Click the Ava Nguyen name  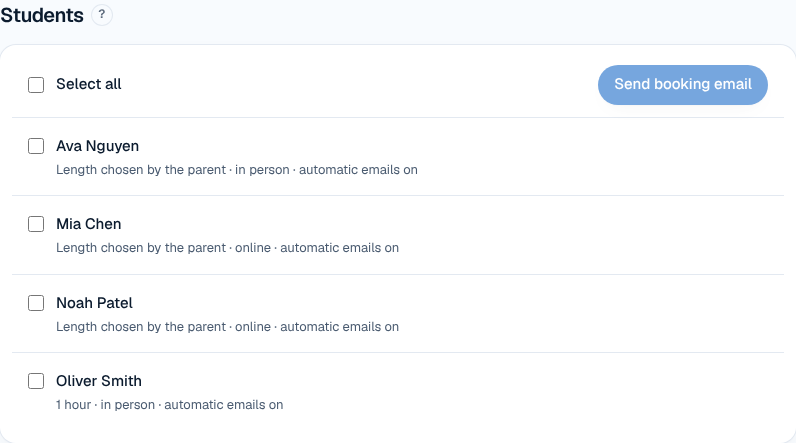97,146
